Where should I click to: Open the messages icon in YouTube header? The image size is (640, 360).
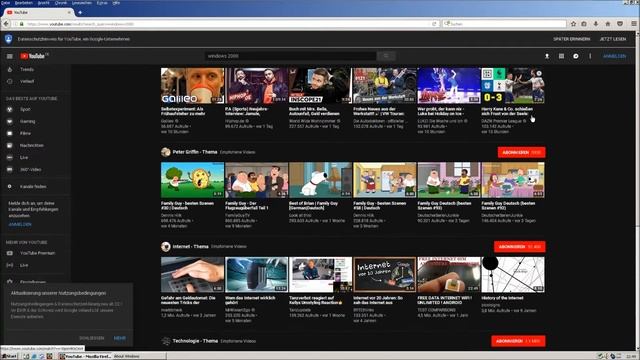pos(576,56)
